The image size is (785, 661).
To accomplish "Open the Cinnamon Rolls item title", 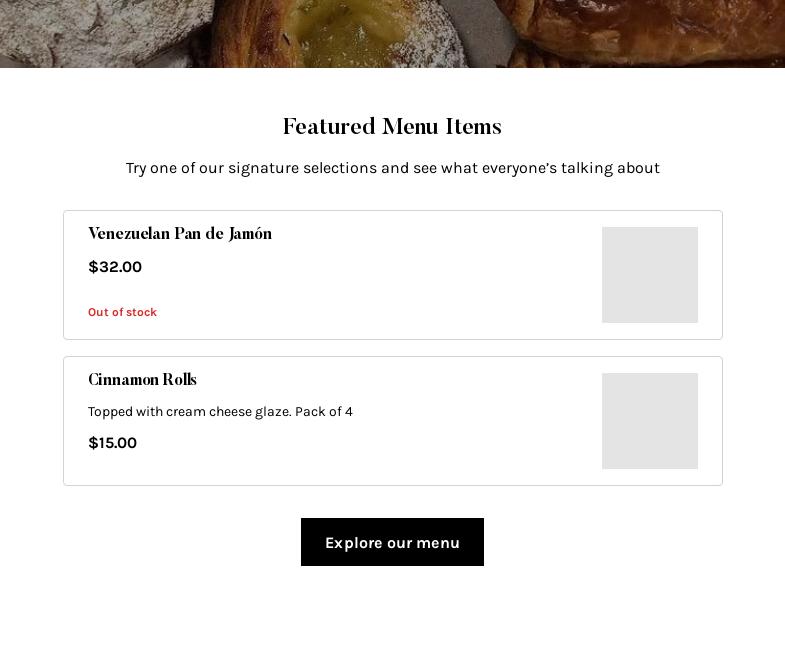I will 142,380.
